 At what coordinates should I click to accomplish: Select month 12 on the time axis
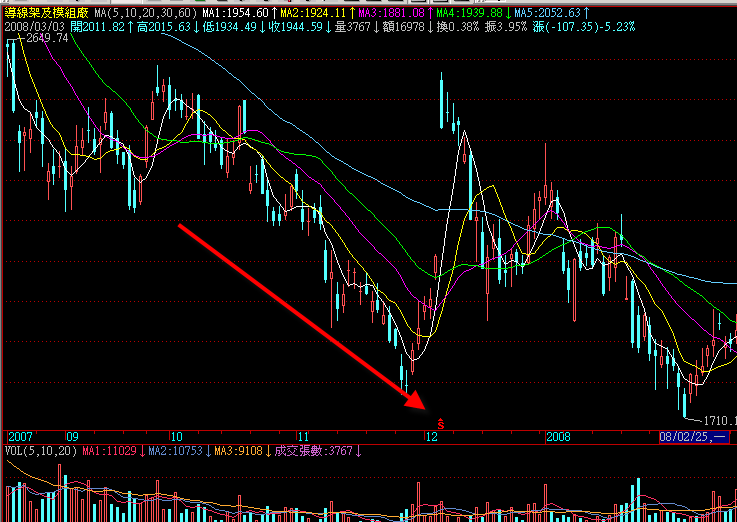(x=431, y=437)
